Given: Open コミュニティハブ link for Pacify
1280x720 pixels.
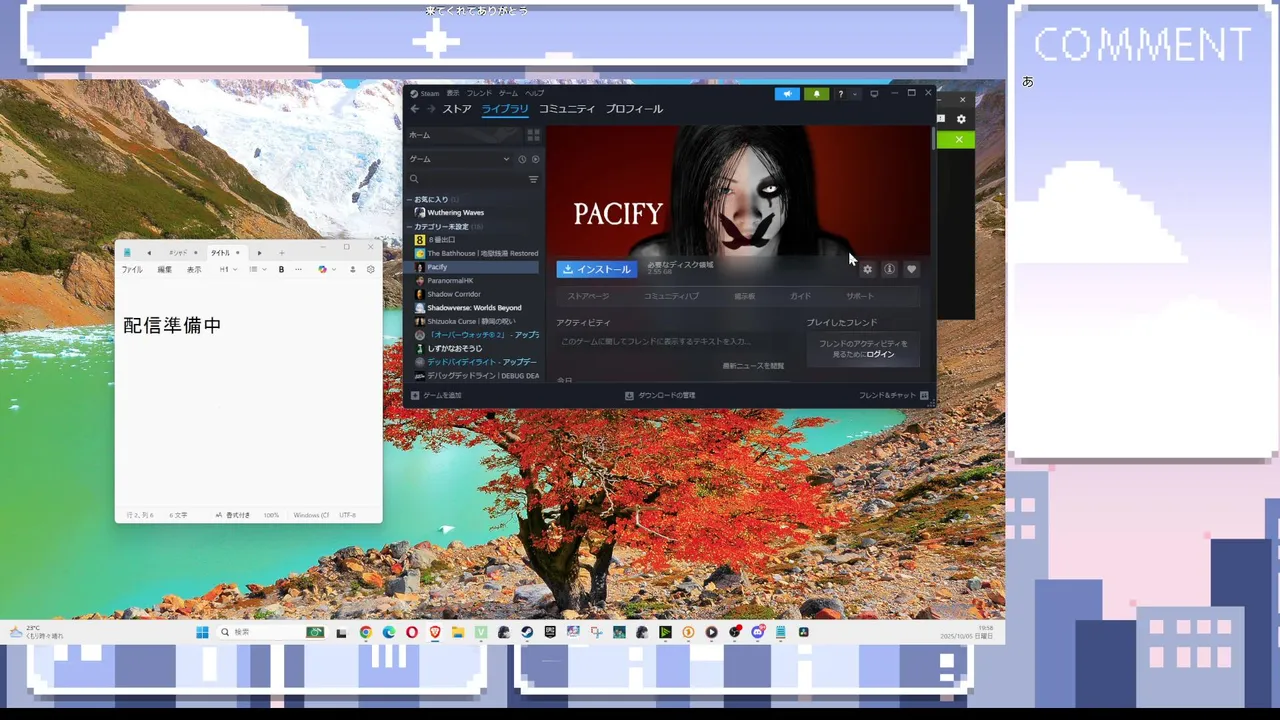Looking at the screenshot, I should [x=671, y=296].
